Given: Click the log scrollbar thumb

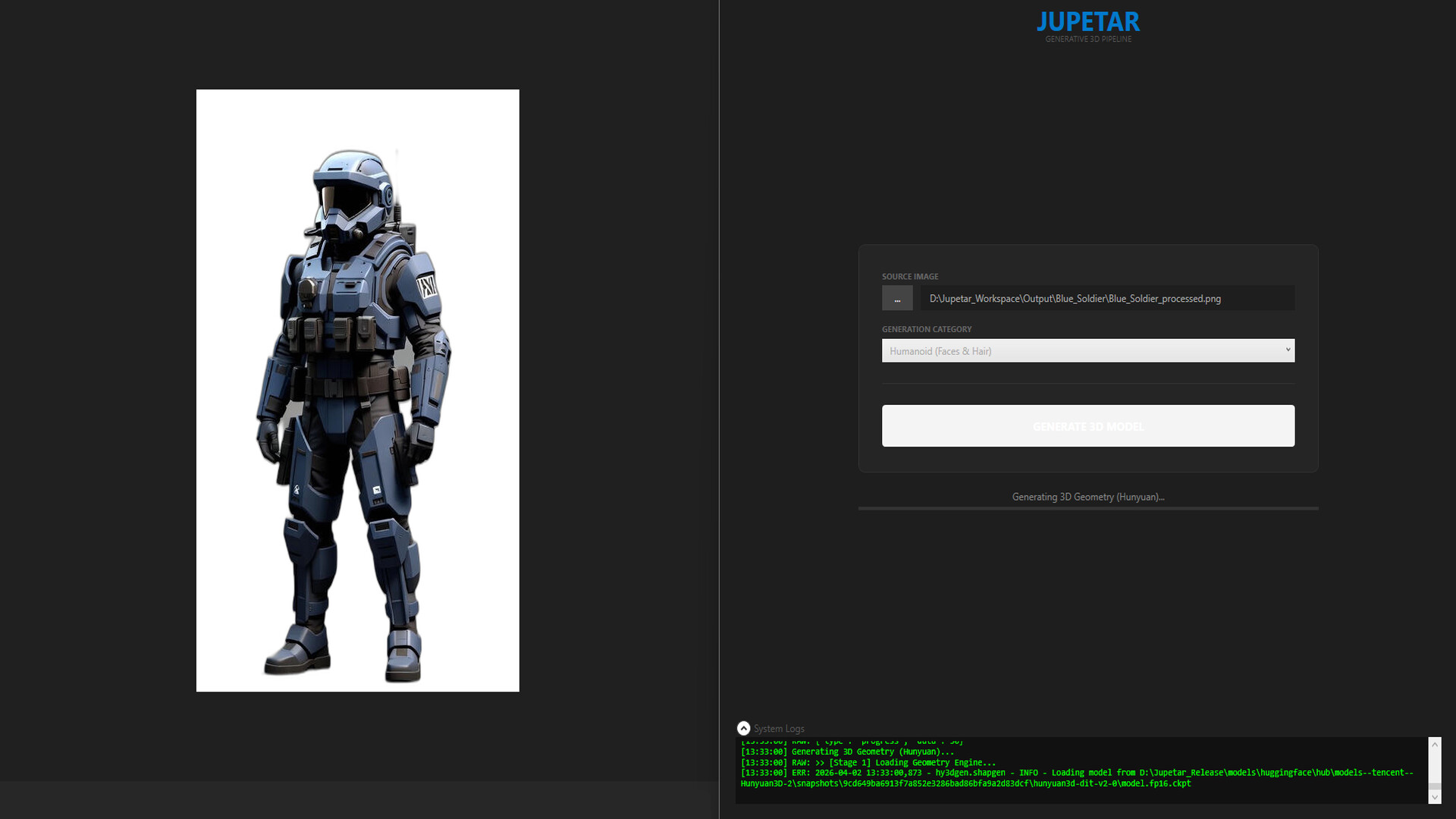Looking at the screenshot, I should point(1434,786).
